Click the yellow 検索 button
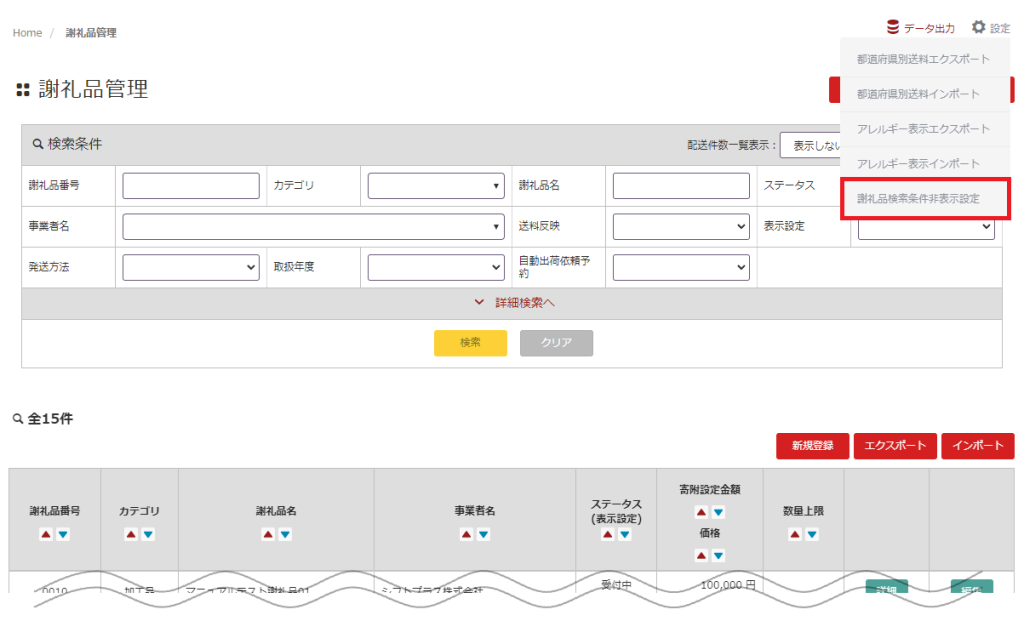1024x621 pixels. 470,343
